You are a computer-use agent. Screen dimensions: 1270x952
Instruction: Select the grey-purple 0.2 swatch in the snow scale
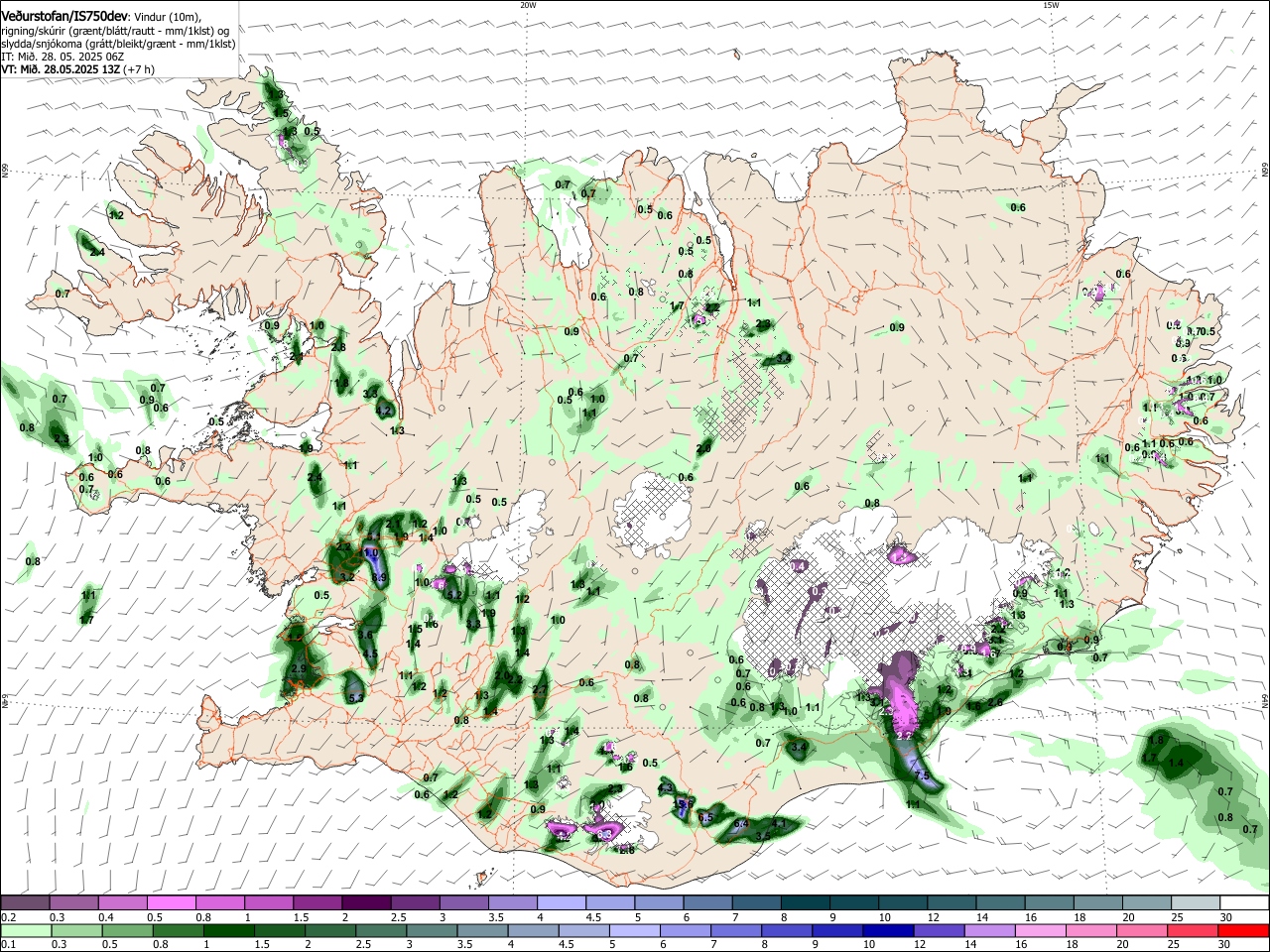[25, 903]
